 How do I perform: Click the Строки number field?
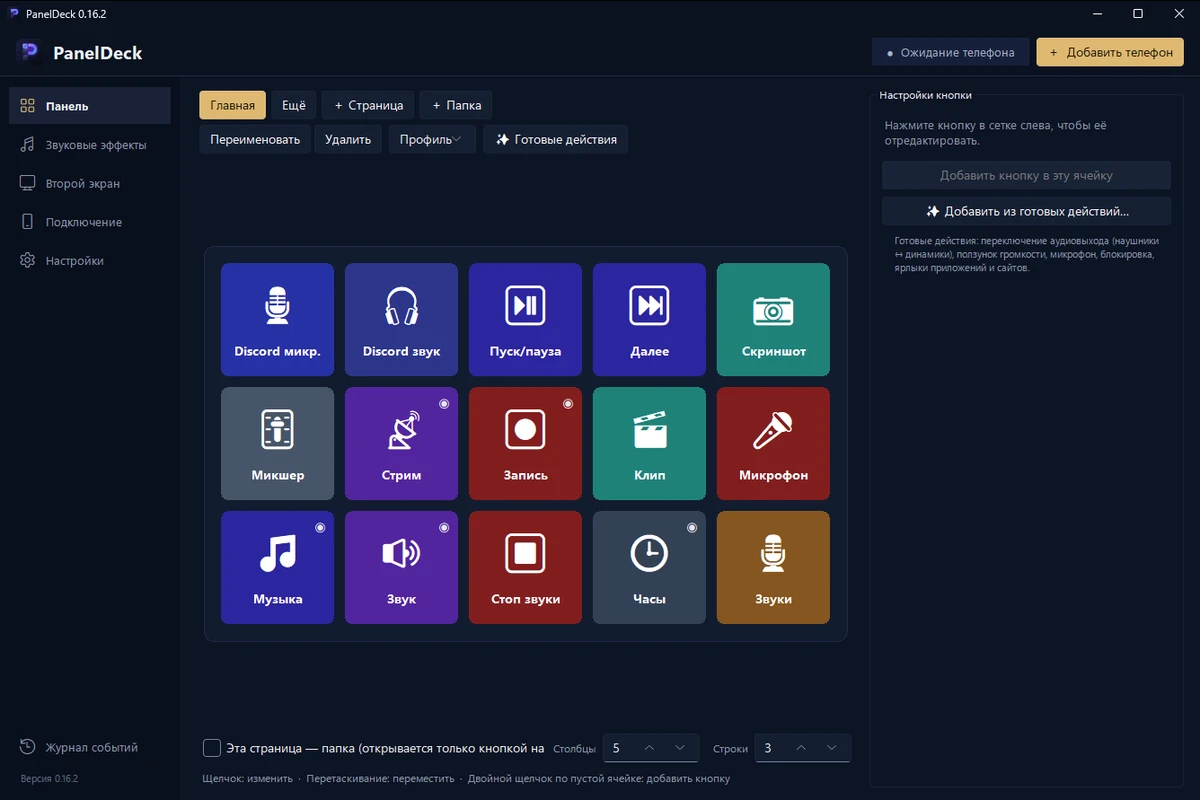803,748
